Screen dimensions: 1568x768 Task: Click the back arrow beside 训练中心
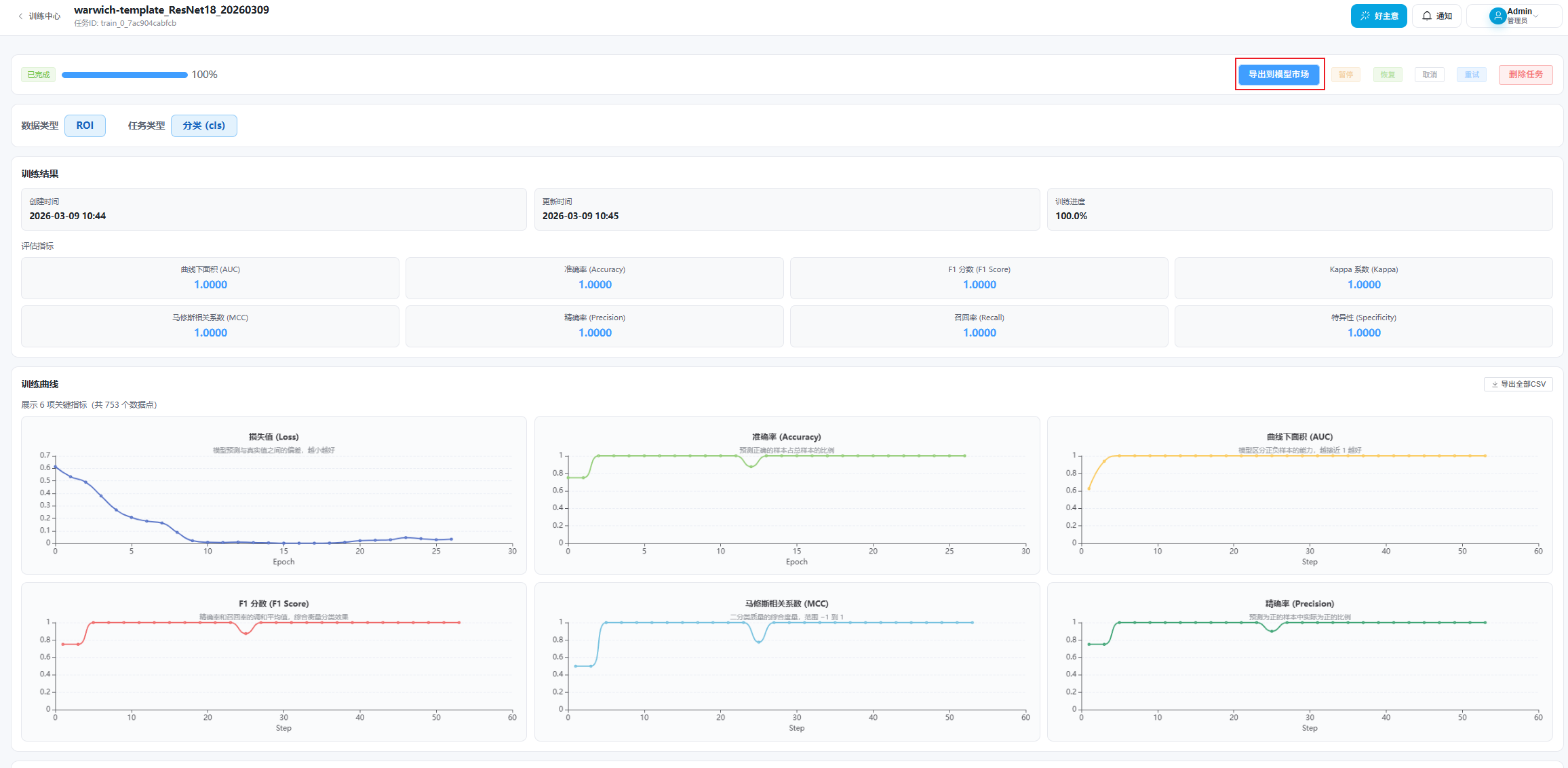[x=20, y=16]
